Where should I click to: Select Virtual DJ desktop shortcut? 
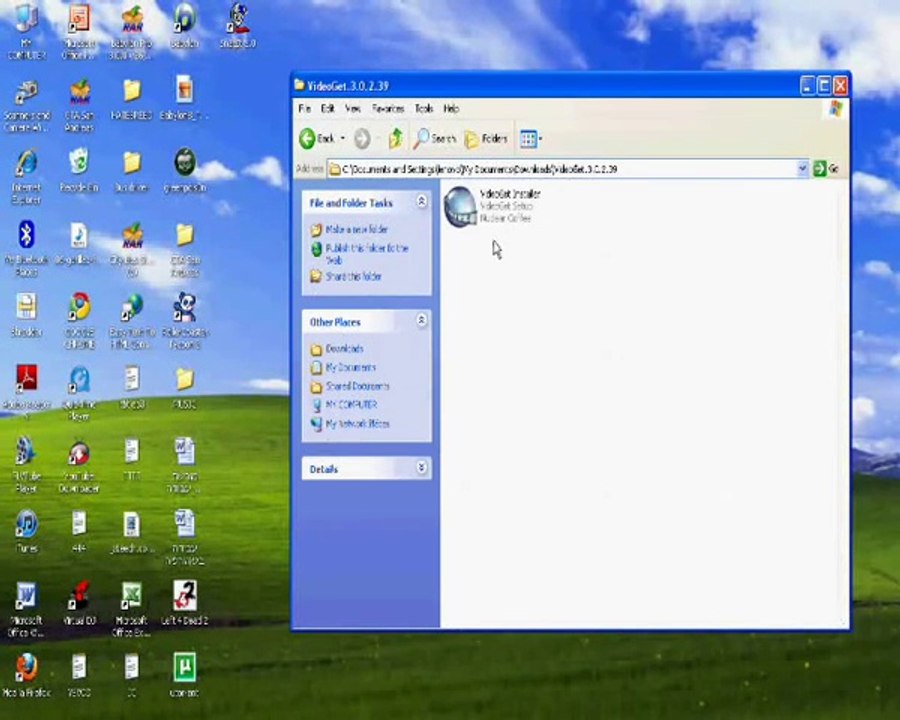[x=79, y=603]
